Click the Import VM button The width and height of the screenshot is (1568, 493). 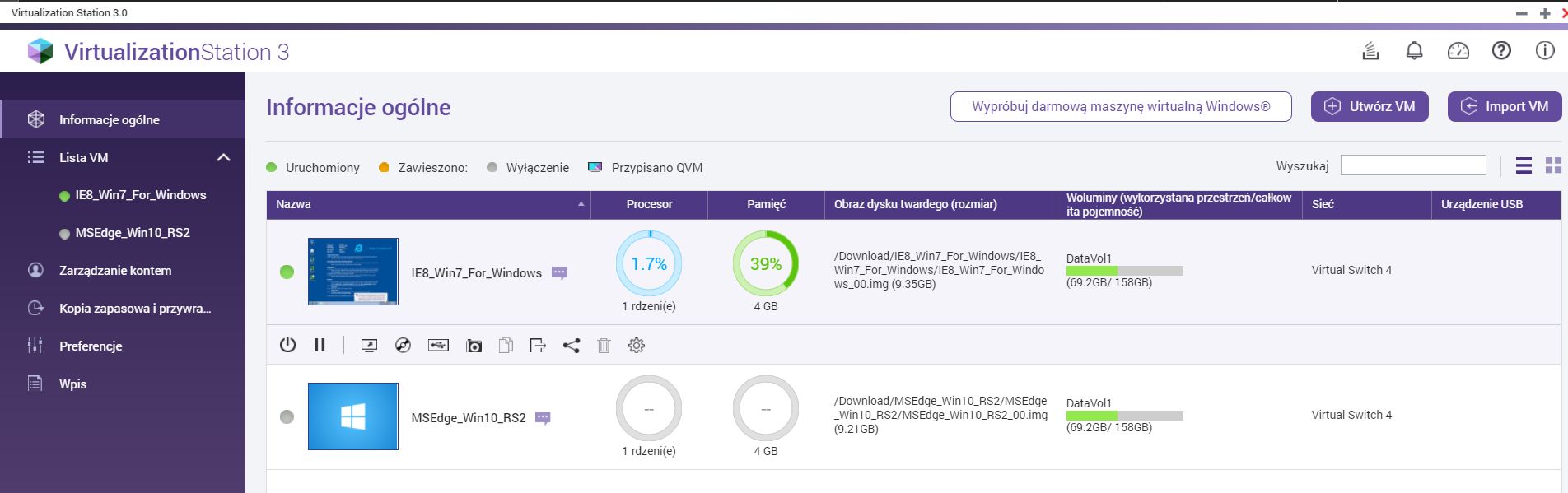point(1505,106)
